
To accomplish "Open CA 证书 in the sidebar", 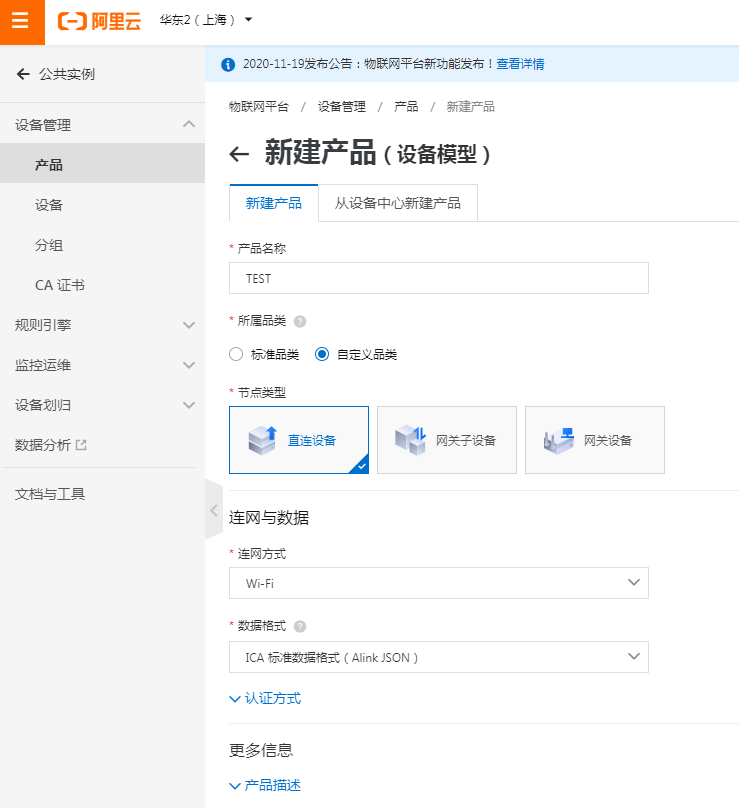I will pos(102,285).
